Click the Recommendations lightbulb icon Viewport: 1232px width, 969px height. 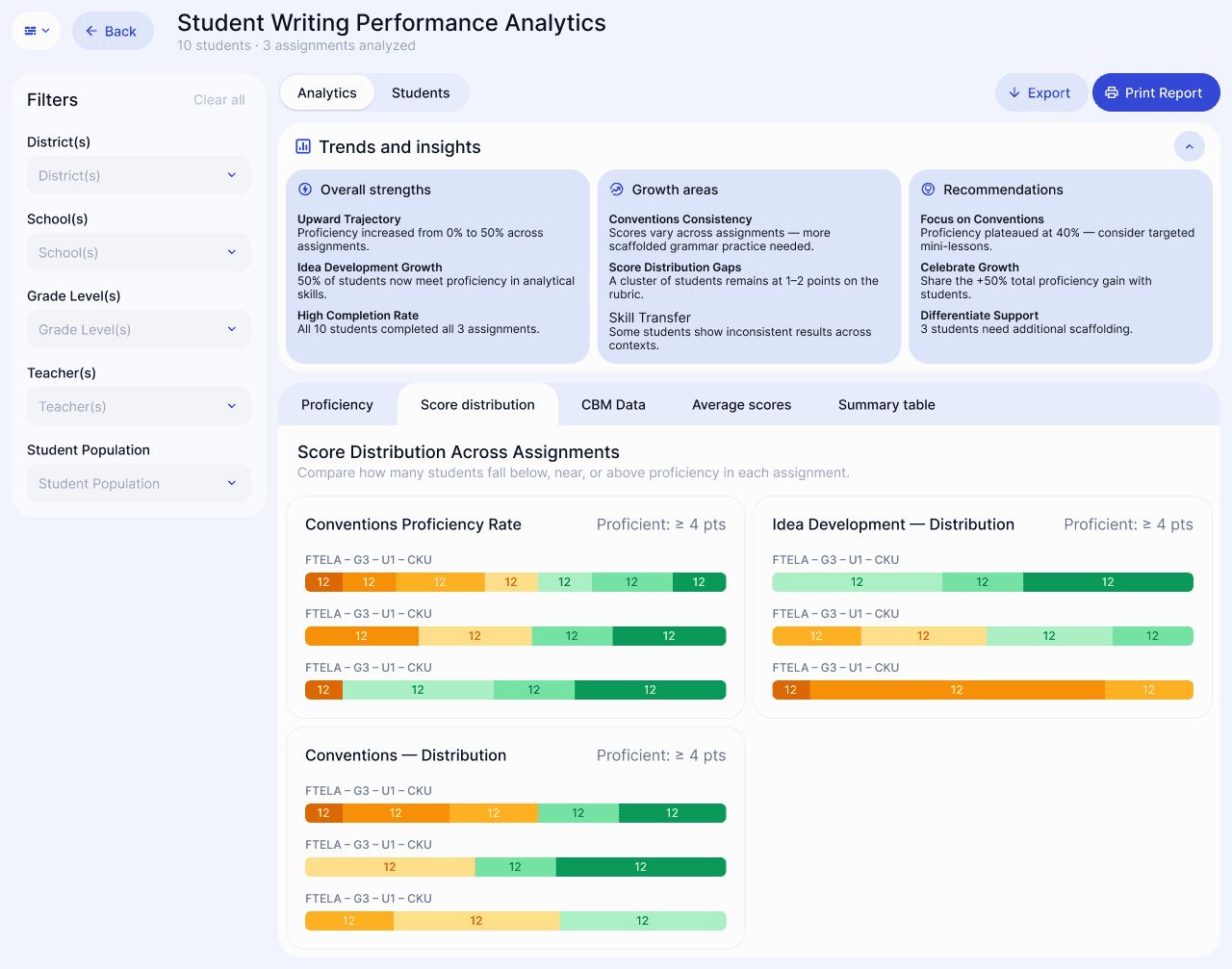[928, 190]
